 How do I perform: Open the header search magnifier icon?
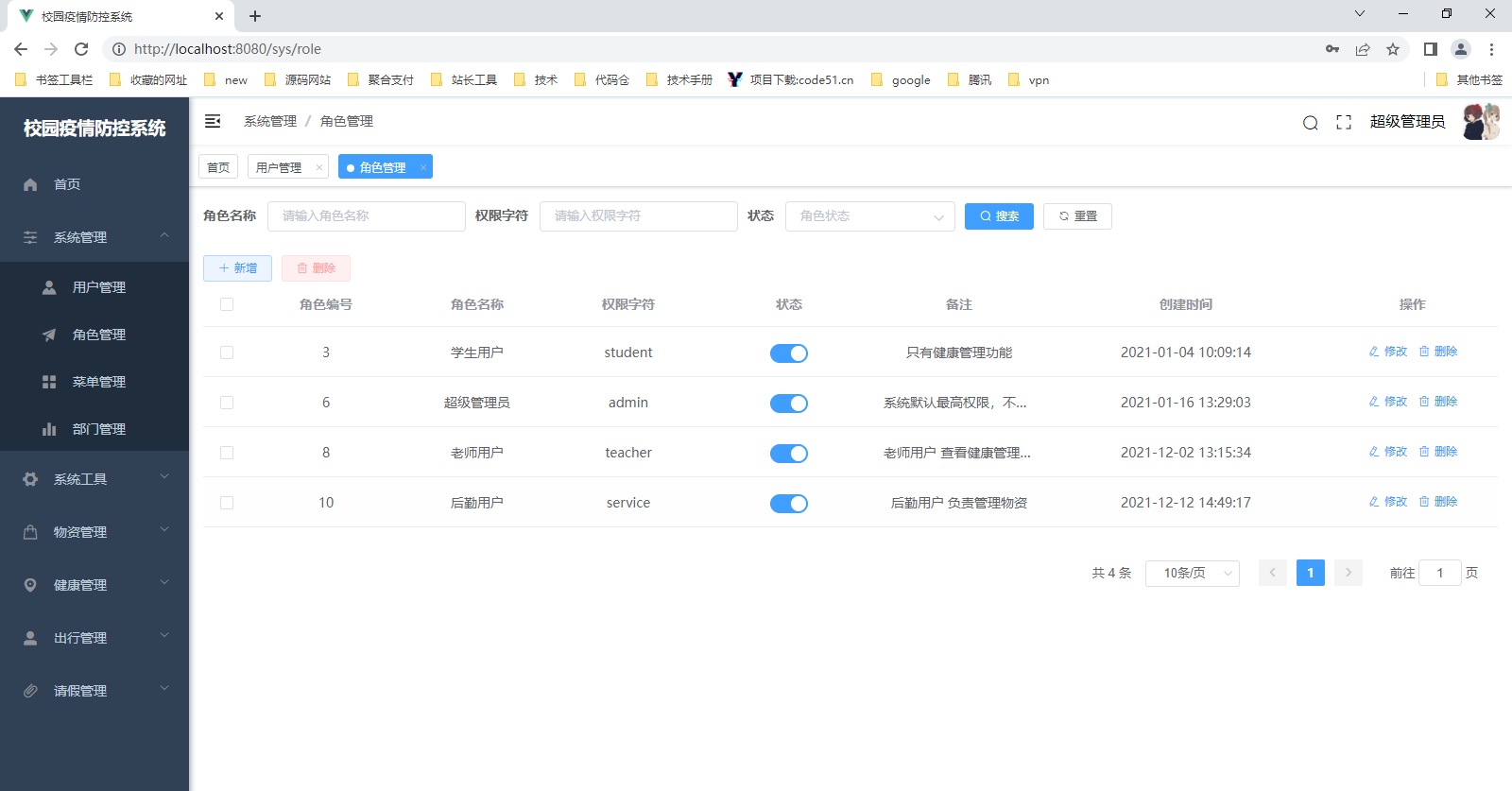coord(1310,123)
